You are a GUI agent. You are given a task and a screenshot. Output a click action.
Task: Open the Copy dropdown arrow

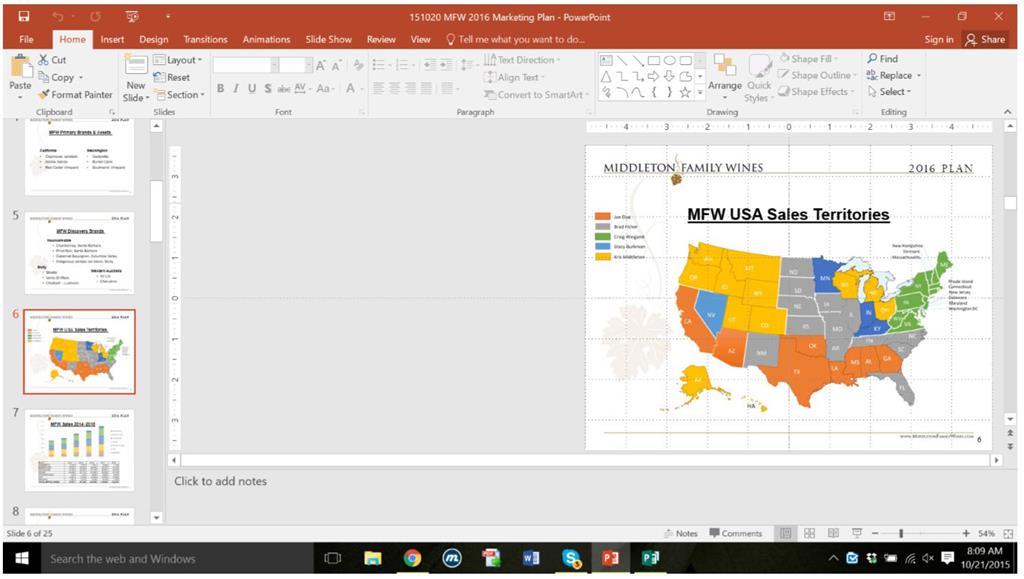[x=81, y=77]
